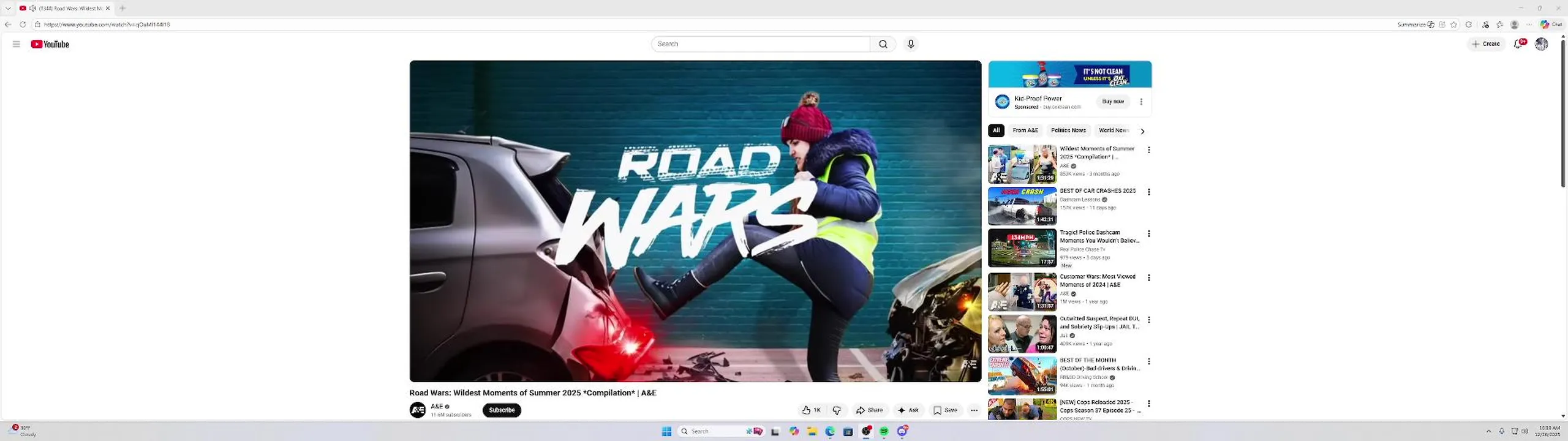The width and height of the screenshot is (1568, 441).
Task: Subscribe to the A&E channel
Action: pyautogui.click(x=502, y=410)
